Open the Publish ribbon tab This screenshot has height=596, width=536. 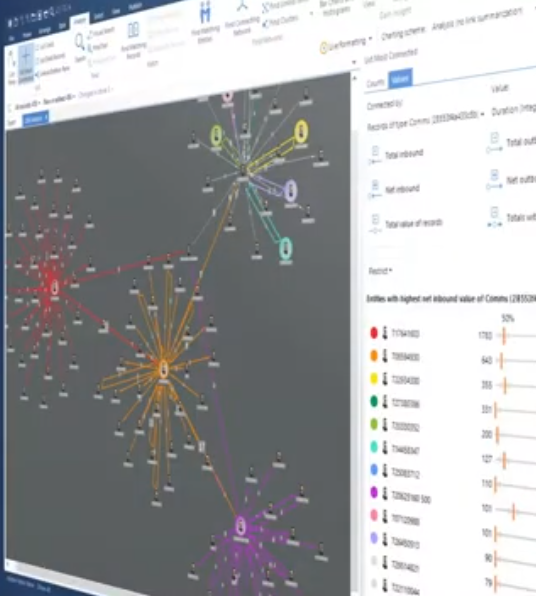tap(135, 6)
